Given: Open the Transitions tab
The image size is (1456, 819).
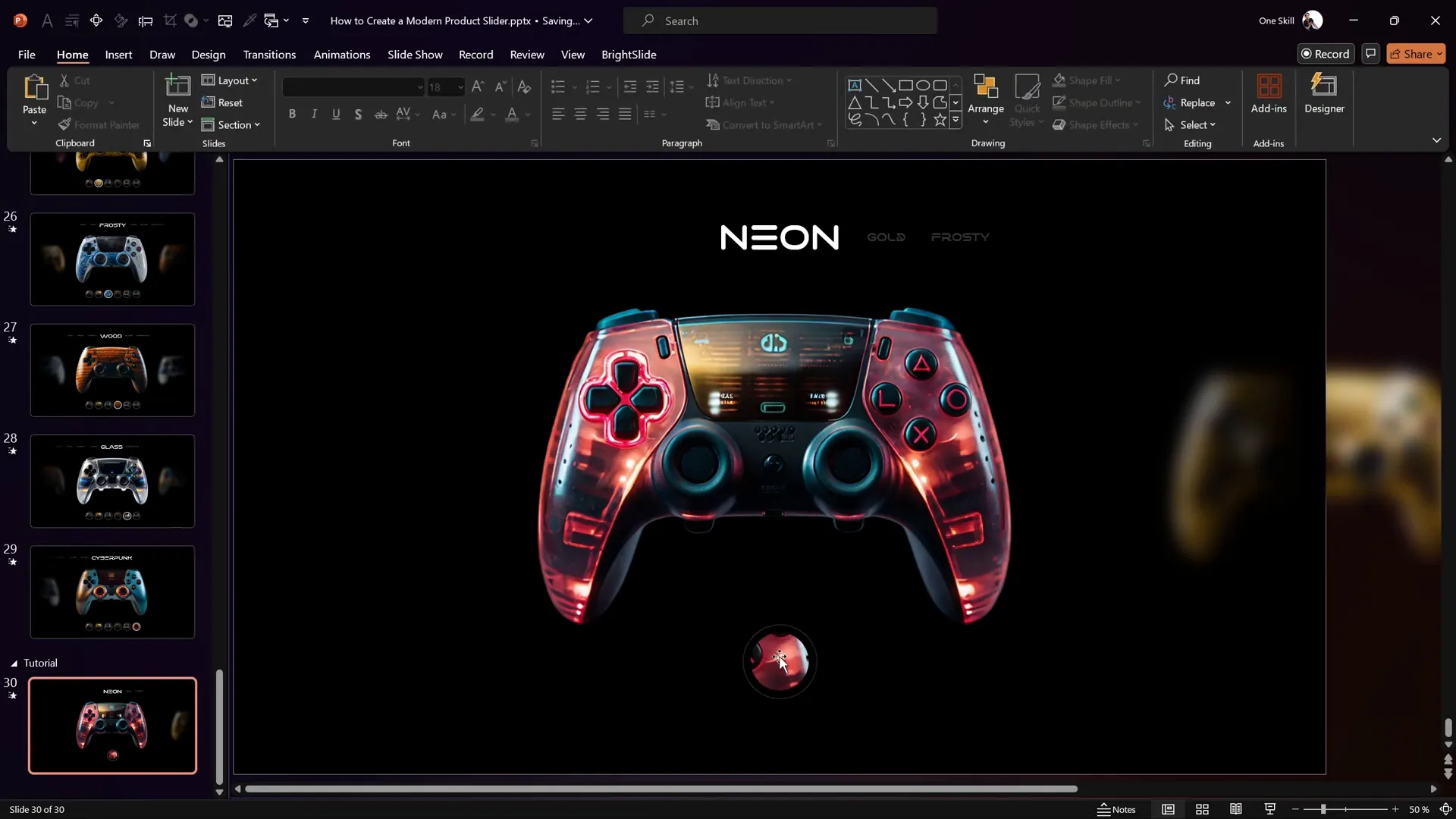Looking at the screenshot, I should coord(269,55).
